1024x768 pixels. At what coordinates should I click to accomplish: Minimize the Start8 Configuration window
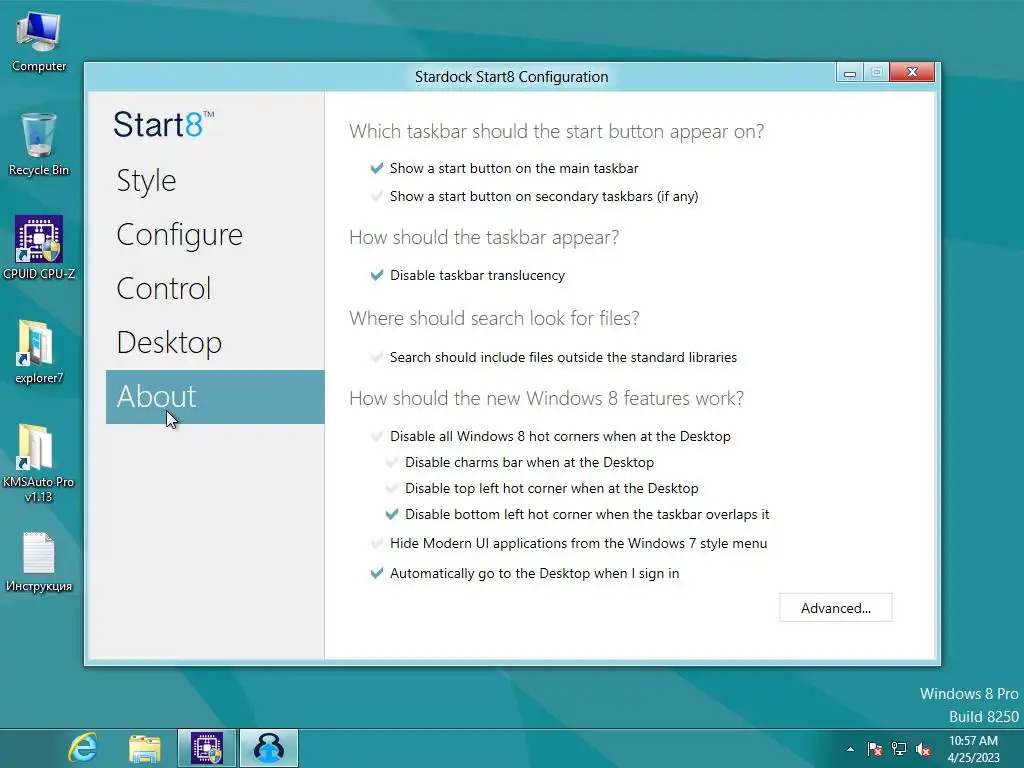pos(850,72)
